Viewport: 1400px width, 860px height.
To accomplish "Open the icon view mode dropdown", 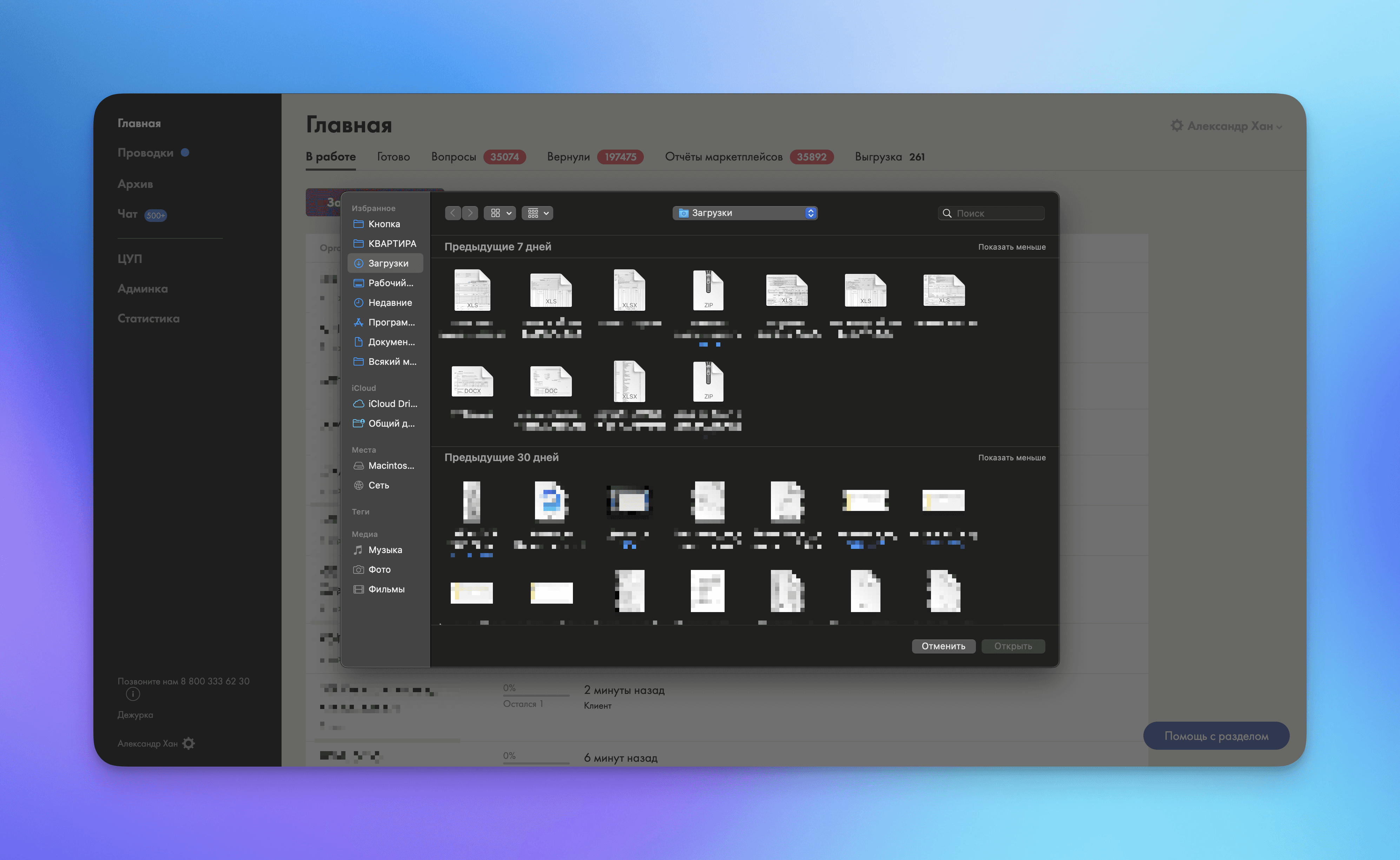I will (x=500, y=213).
